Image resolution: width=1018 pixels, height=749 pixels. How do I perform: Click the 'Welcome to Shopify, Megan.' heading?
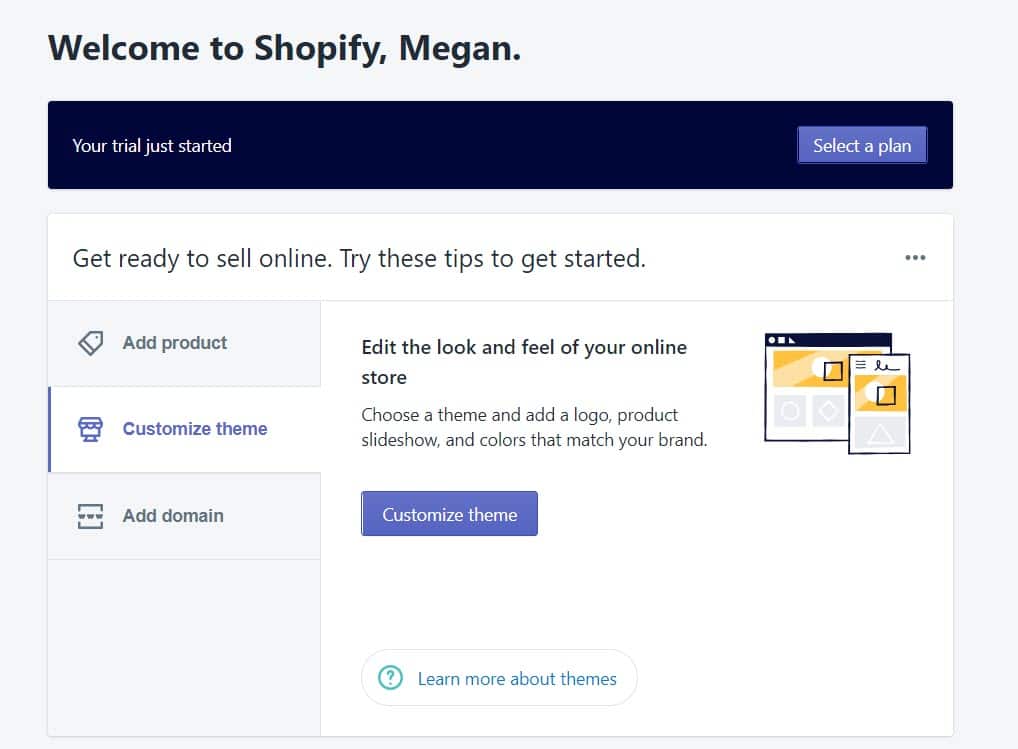[284, 49]
